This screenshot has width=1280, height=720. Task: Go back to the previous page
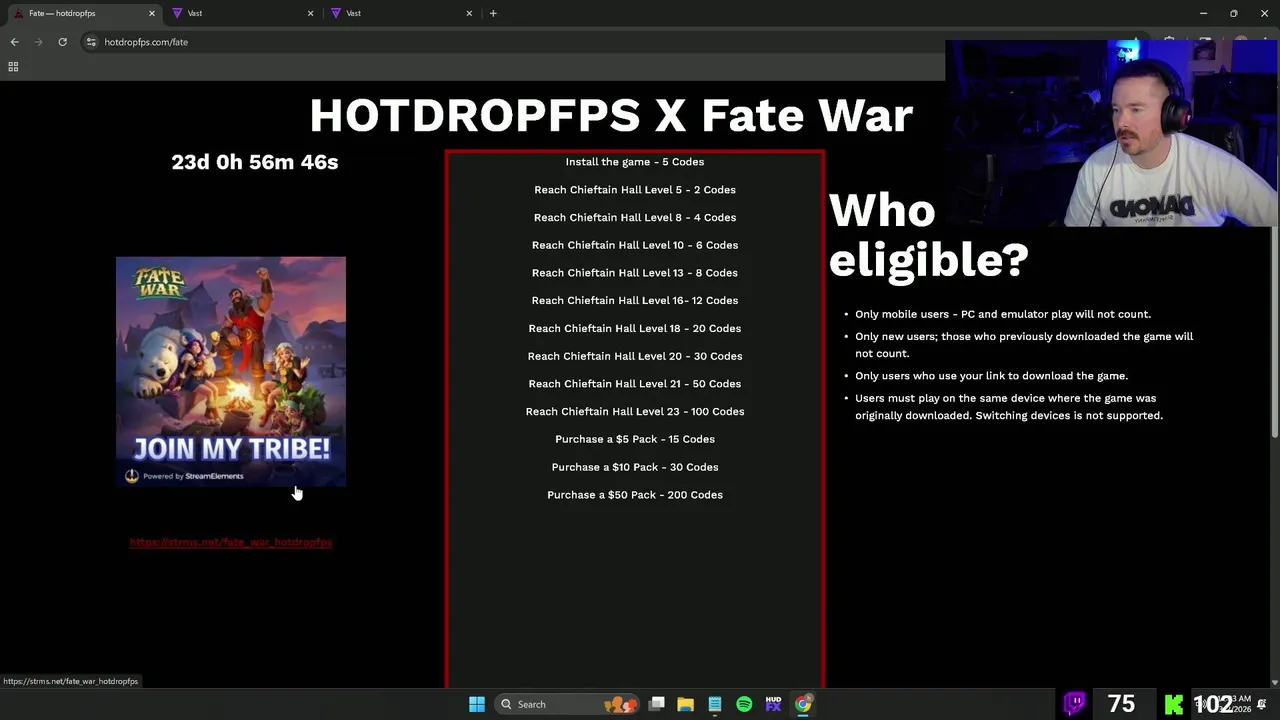click(14, 42)
